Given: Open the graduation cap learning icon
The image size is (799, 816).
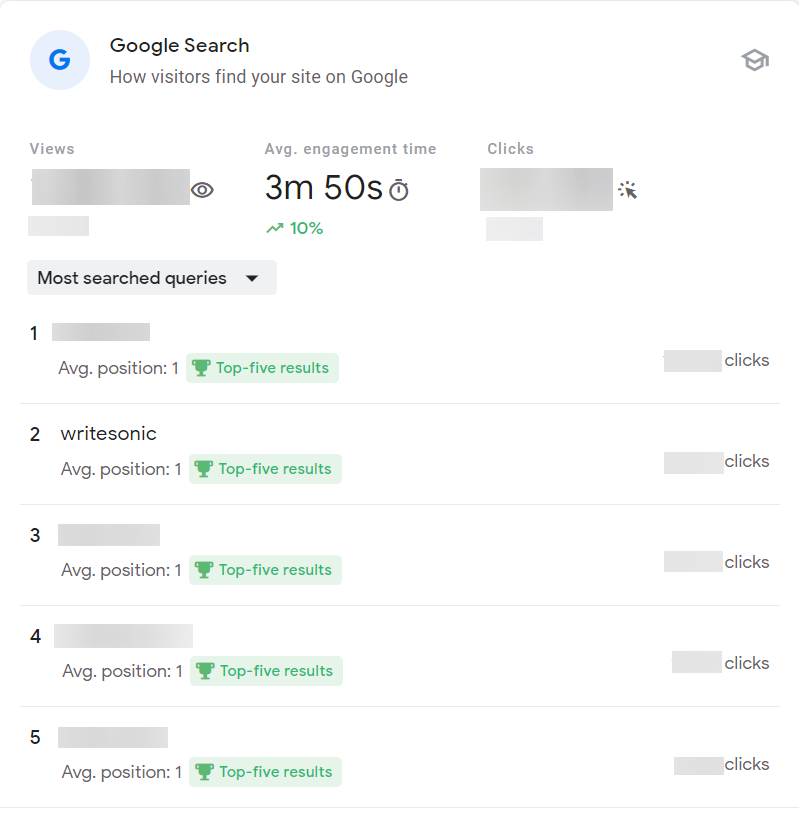Looking at the screenshot, I should pos(755,59).
